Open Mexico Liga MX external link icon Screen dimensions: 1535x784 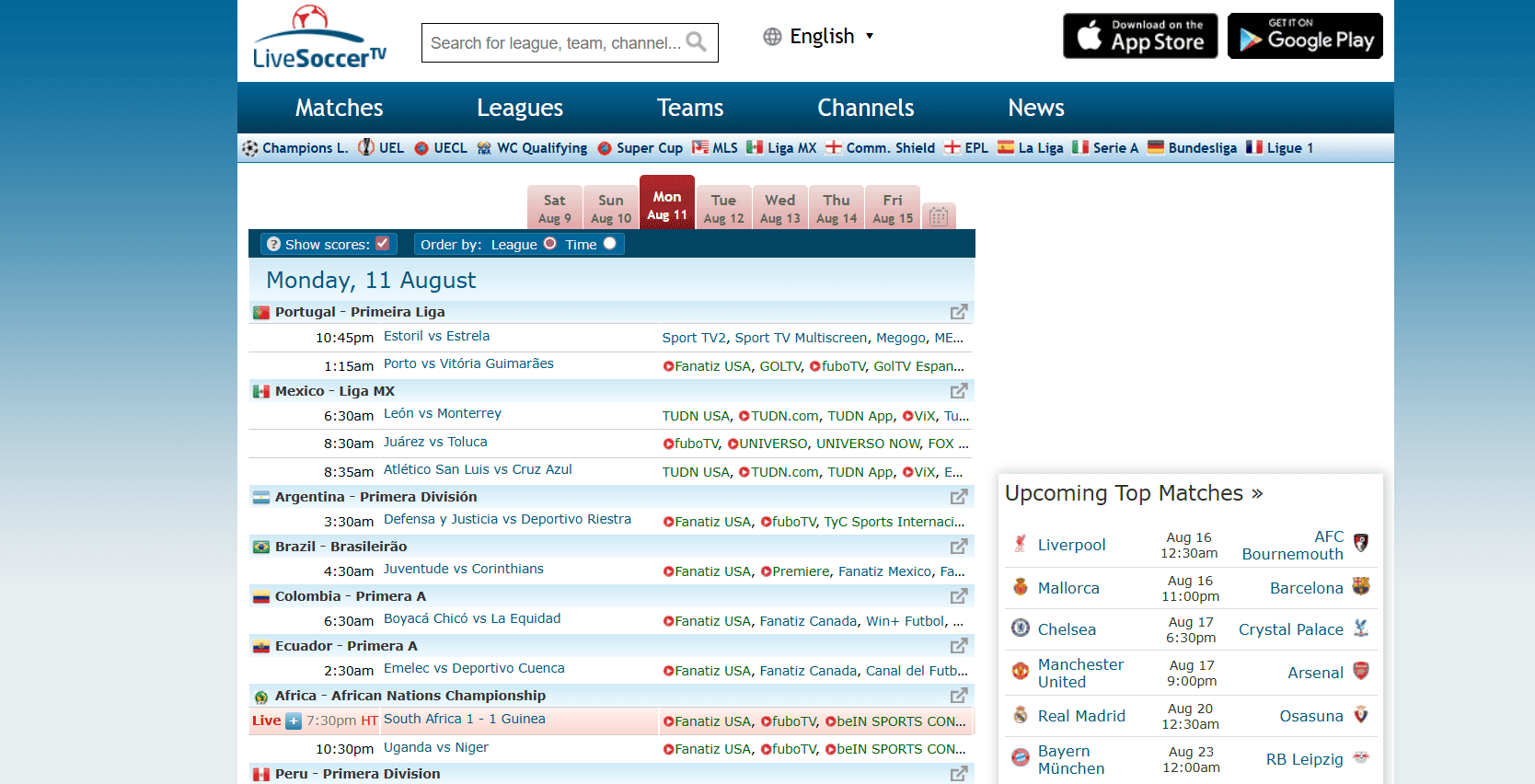point(958,391)
